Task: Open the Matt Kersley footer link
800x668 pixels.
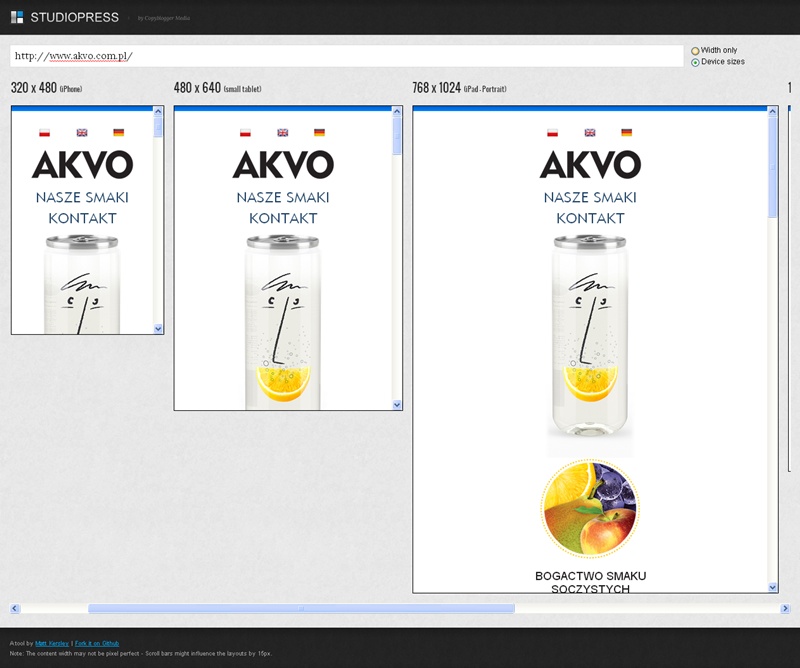Action: pyautogui.click(x=47, y=643)
